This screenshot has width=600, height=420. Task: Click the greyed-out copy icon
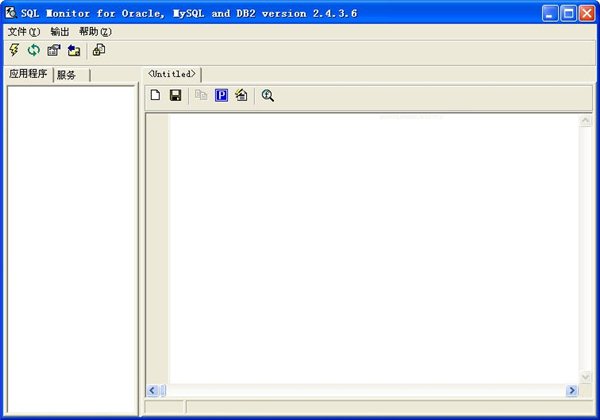click(x=201, y=95)
